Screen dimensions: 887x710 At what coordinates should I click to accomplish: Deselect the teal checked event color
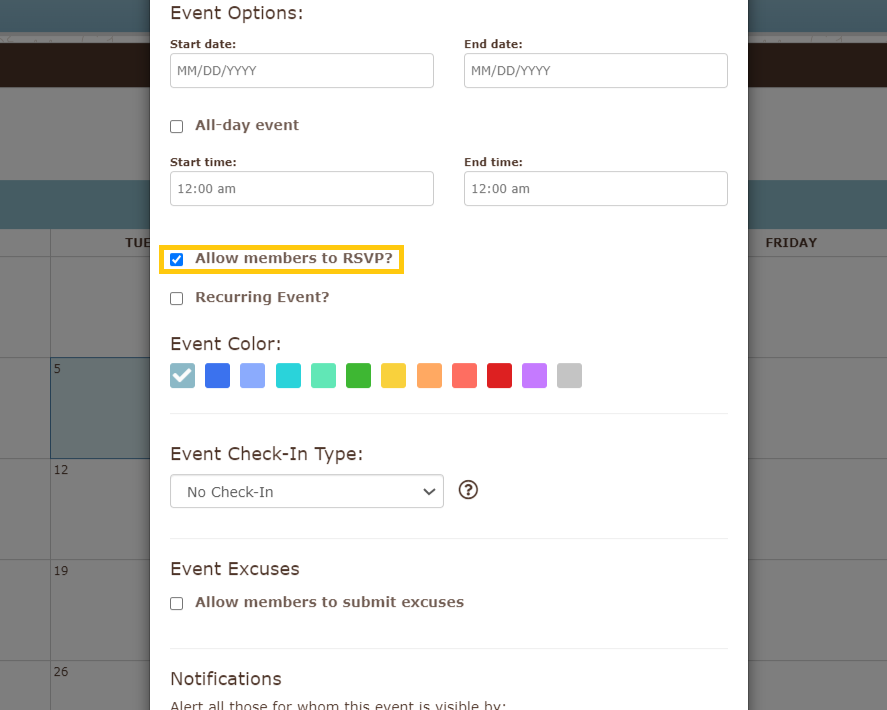(182, 375)
